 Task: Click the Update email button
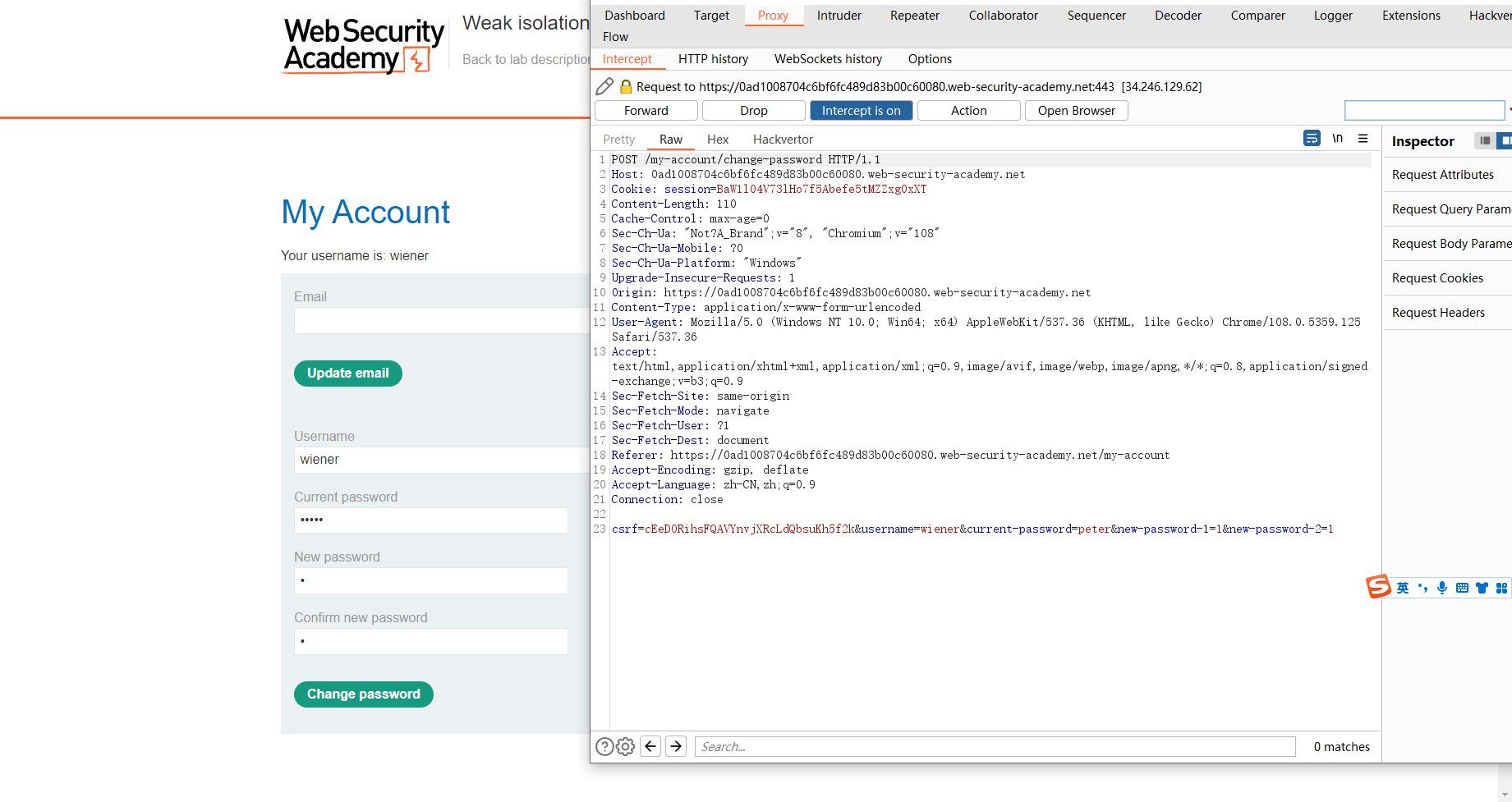348,374
